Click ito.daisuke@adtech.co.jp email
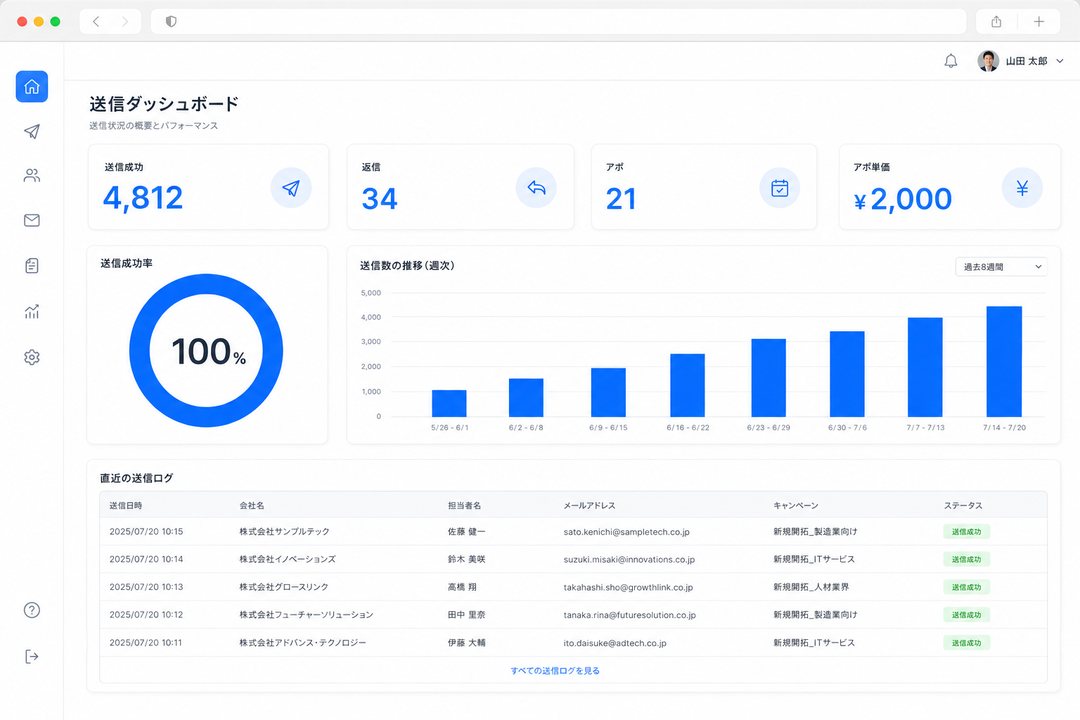 pos(614,643)
